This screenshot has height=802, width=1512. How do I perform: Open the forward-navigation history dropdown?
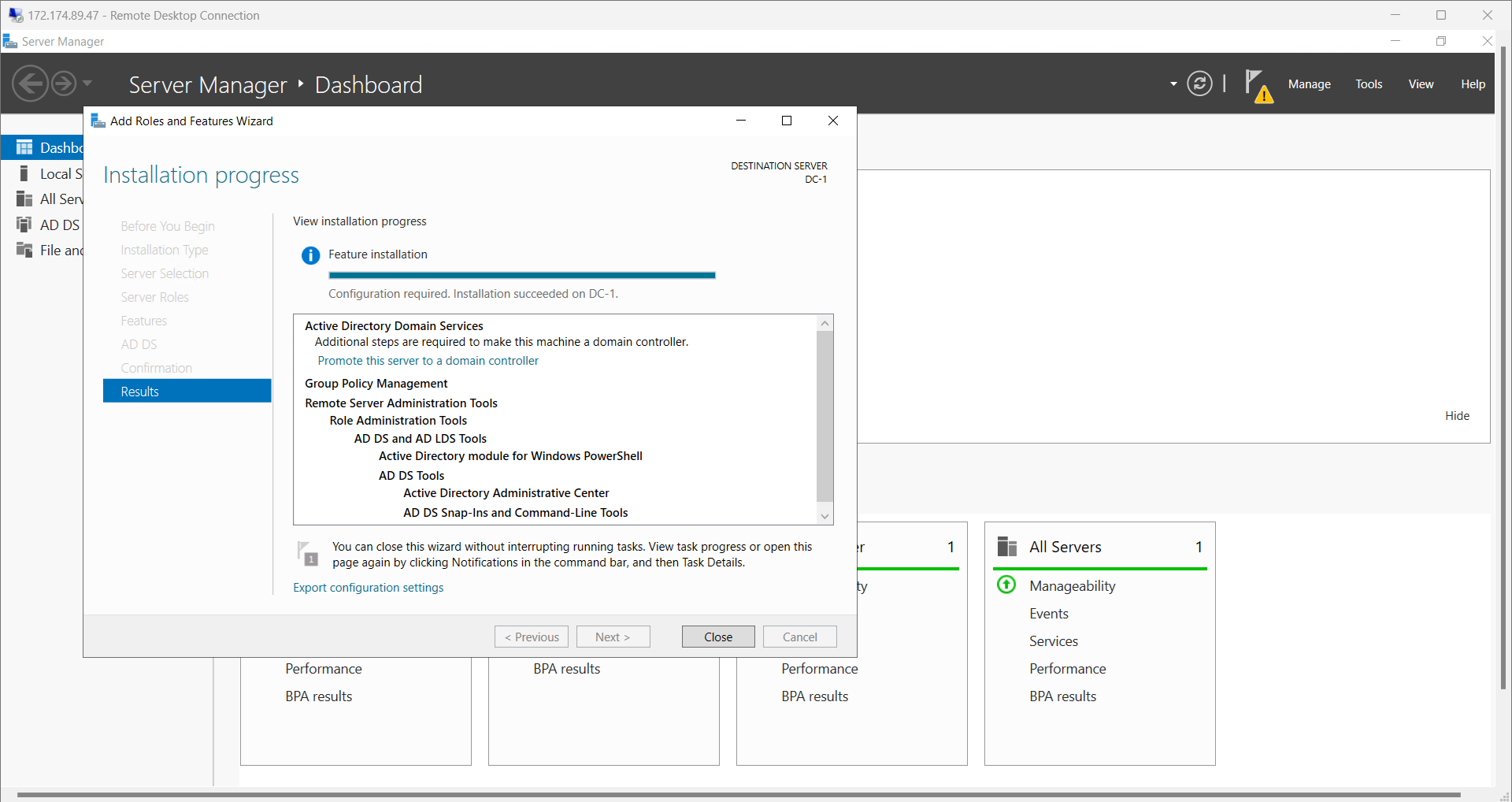[87, 83]
